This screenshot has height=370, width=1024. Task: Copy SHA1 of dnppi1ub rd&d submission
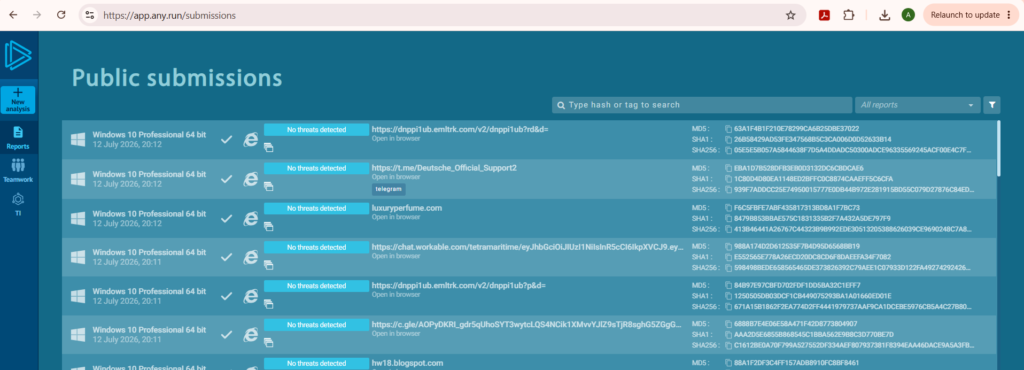(x=729, y=140)
